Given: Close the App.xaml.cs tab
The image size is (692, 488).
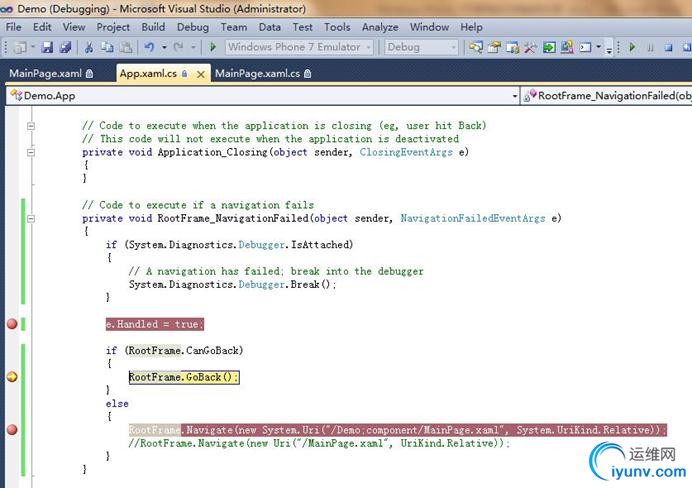Looking at the screenshot, I should click(200, 73).
